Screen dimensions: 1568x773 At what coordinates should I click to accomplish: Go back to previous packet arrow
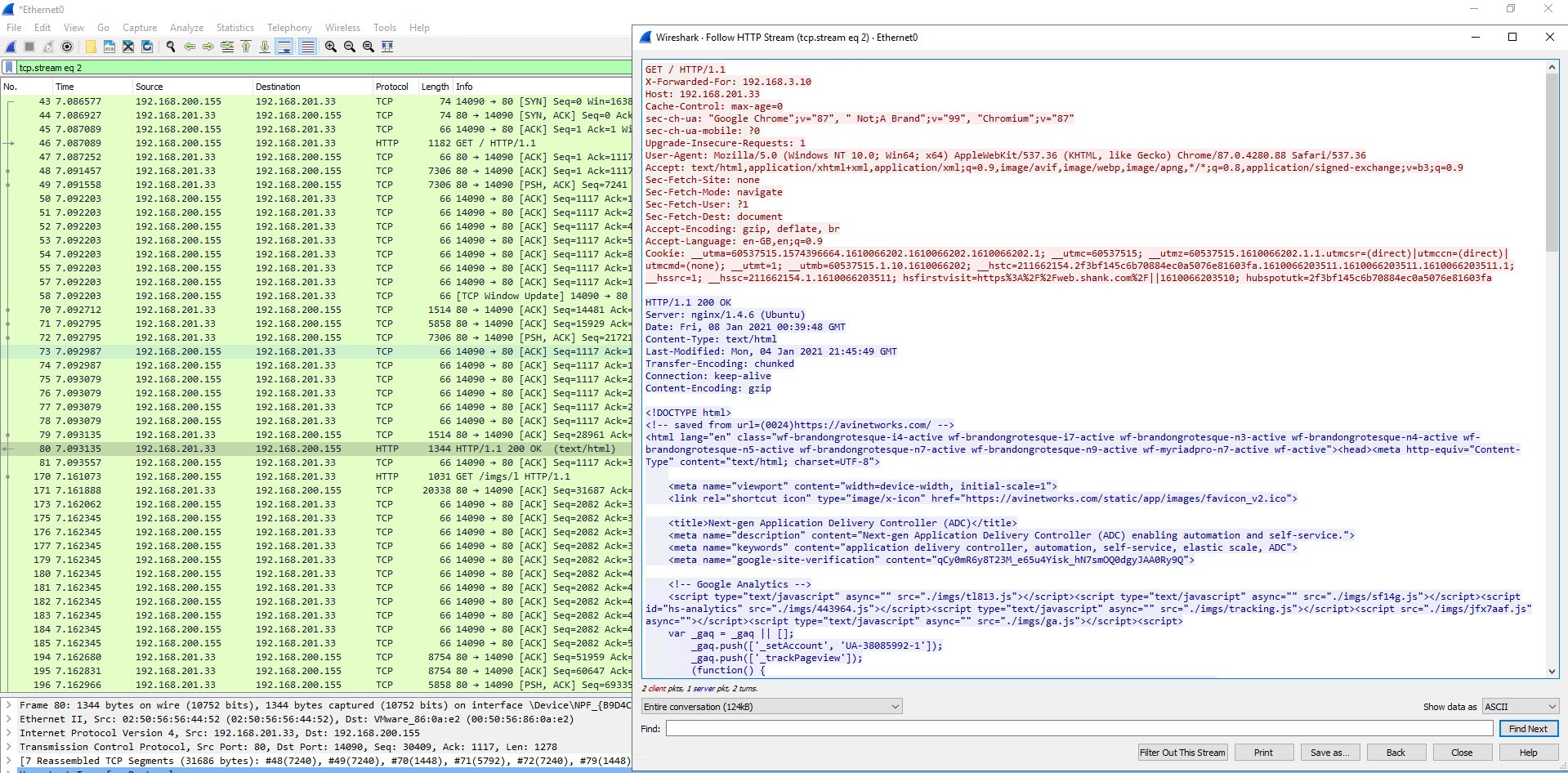190,47
